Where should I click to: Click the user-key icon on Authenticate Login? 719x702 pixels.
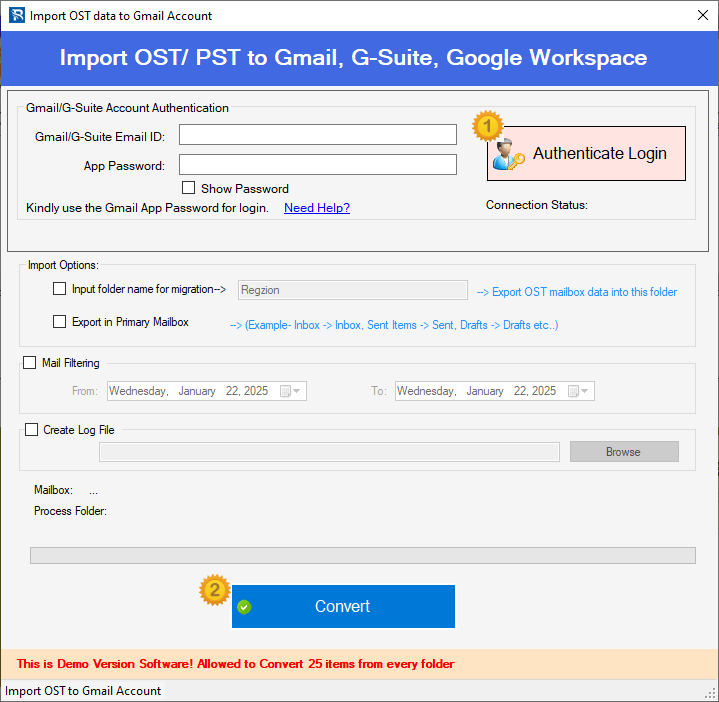click(x=508, y=153)
